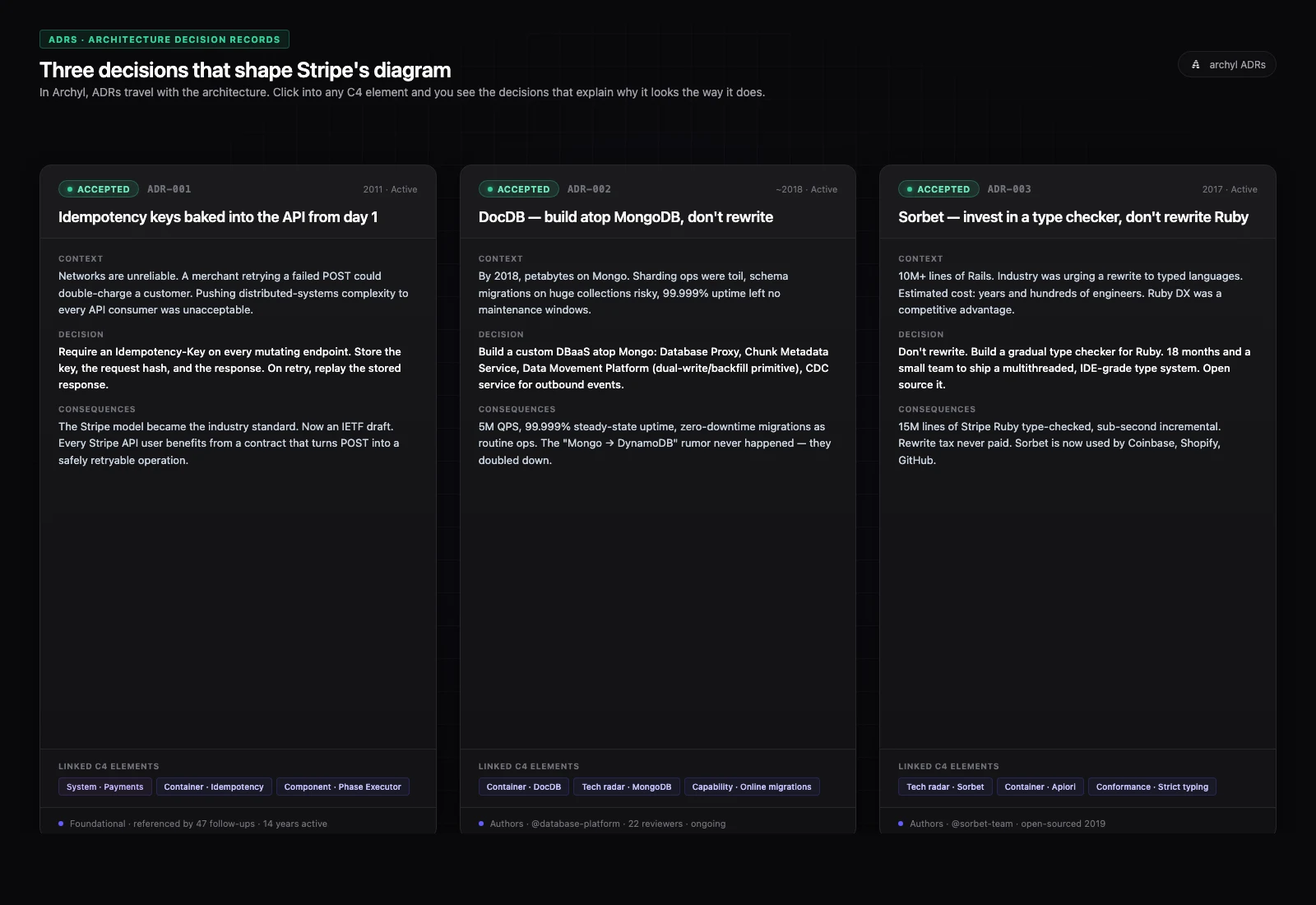Open the System · Payments chip
The width and height of the screenshot is (1316, 905).
click(105, 787)
